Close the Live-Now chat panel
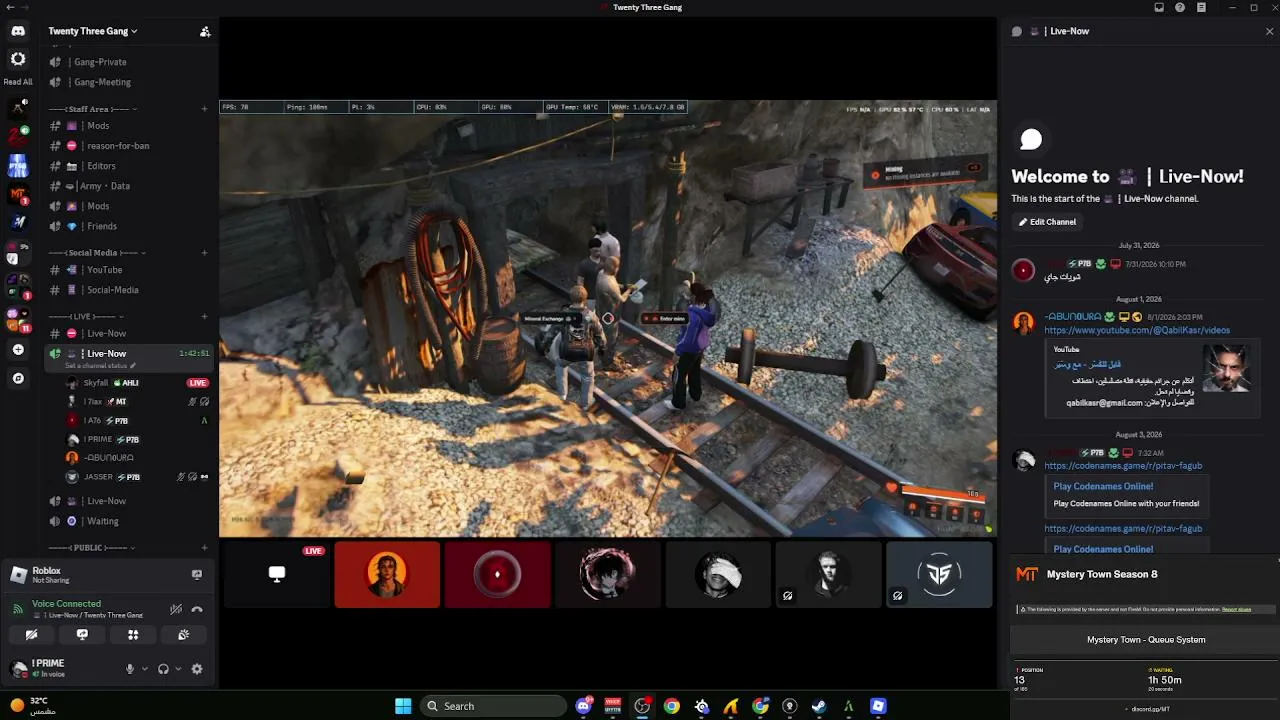Viewport: 1280px width, 720px height. [x=1270, y=32]
